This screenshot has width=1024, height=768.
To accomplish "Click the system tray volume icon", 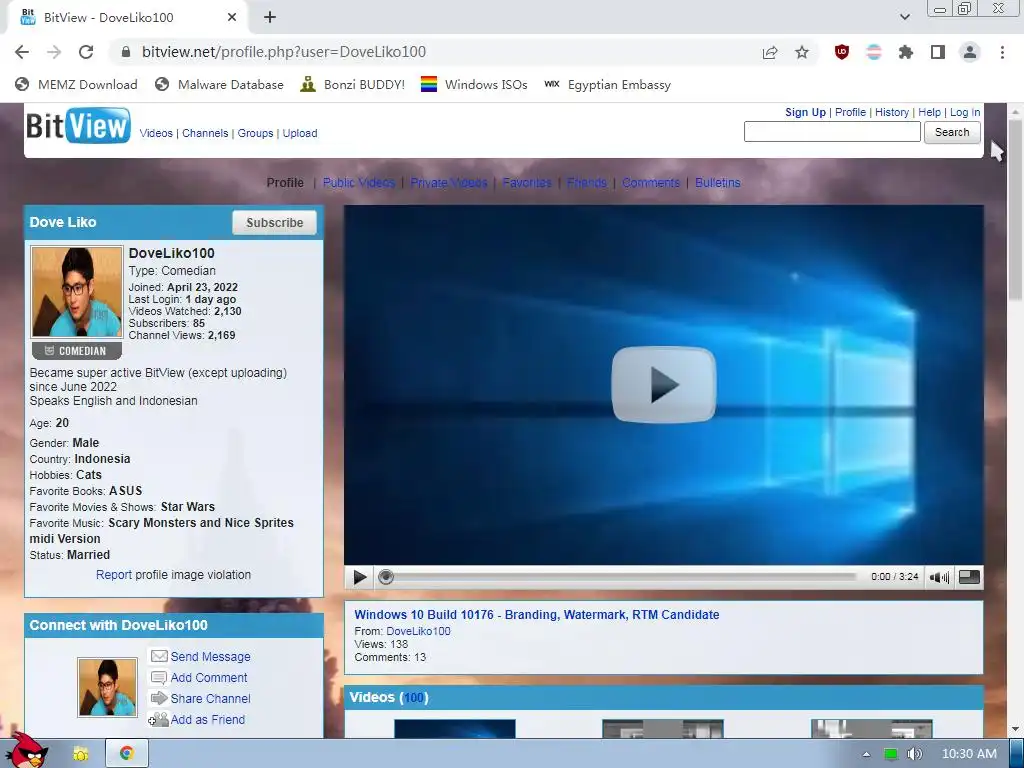I will pos(914,754).
